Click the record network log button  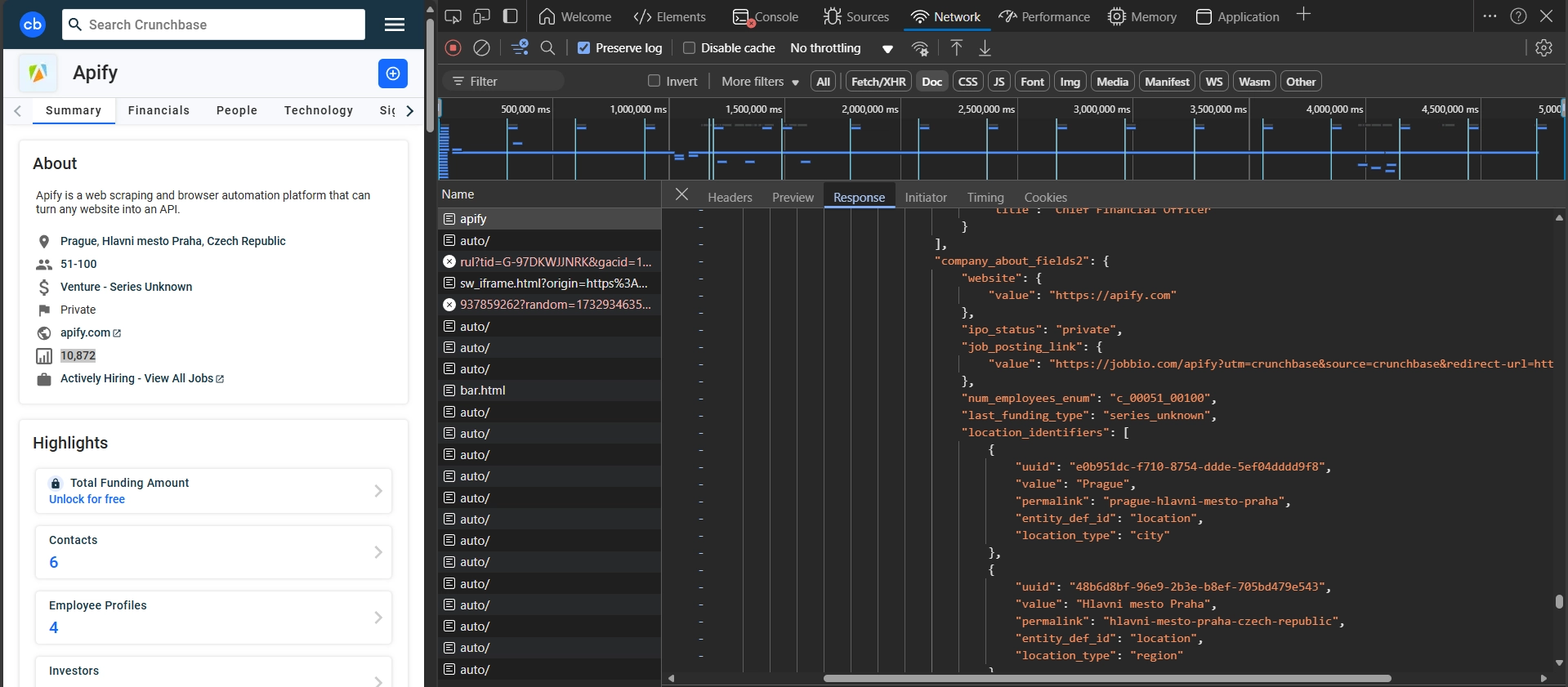(453, 48)
